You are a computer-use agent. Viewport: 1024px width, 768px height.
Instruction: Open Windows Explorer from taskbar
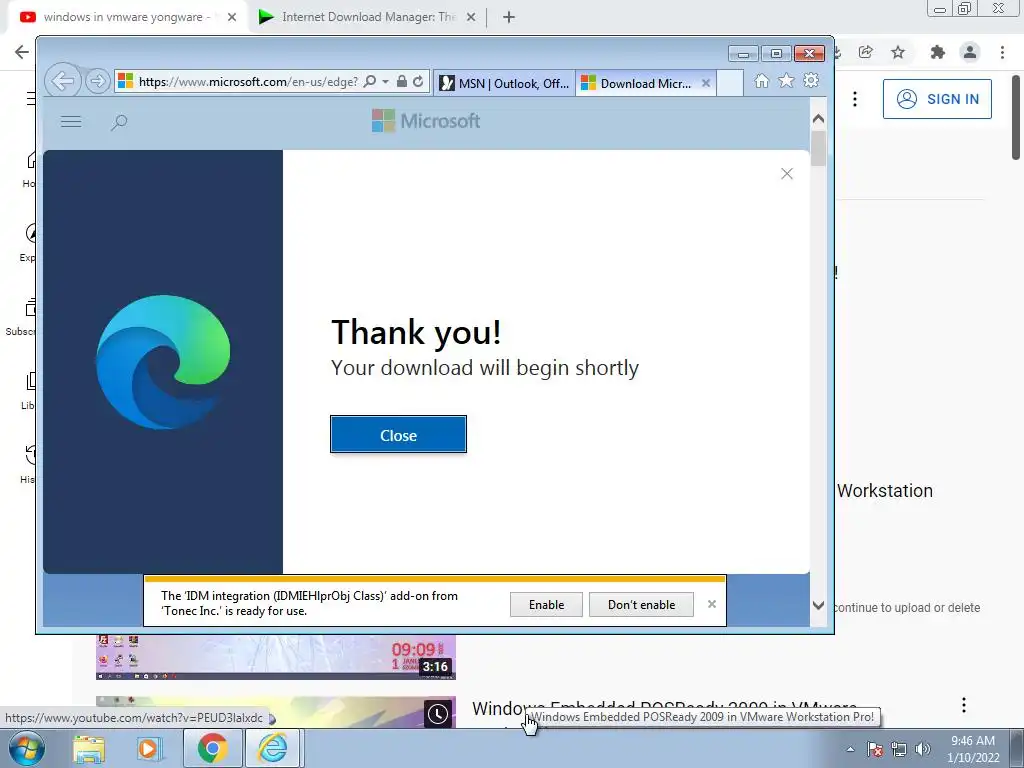click(89, 748)
